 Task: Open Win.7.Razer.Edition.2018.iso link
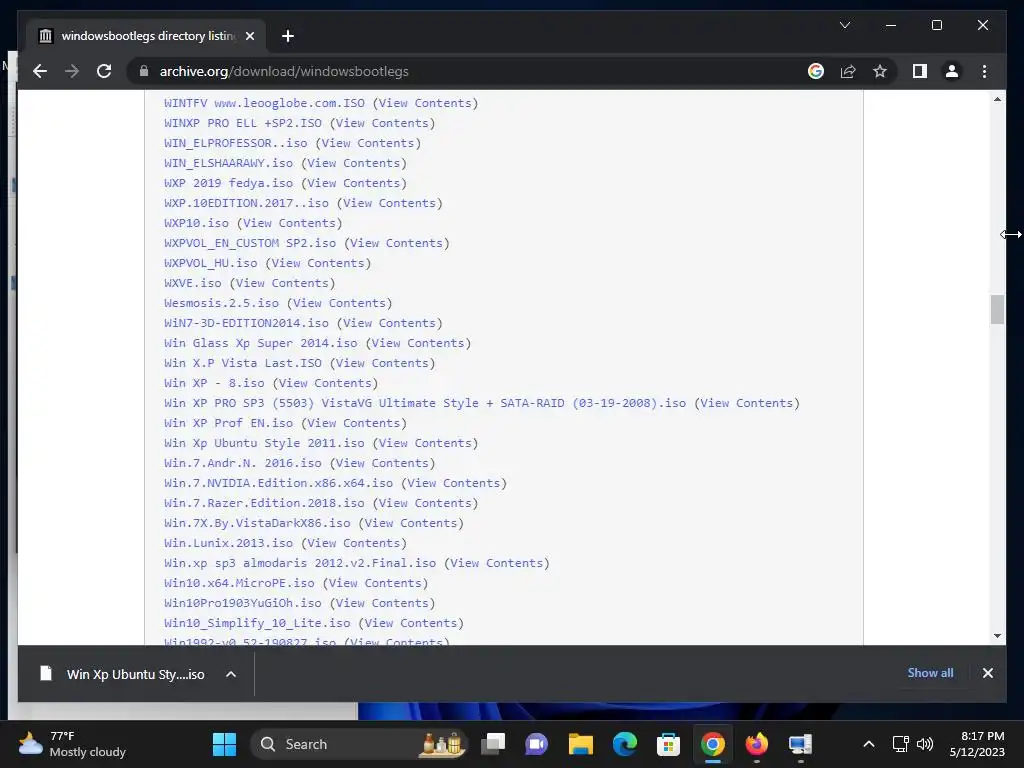pyautogui.click(x=264, y=503)
